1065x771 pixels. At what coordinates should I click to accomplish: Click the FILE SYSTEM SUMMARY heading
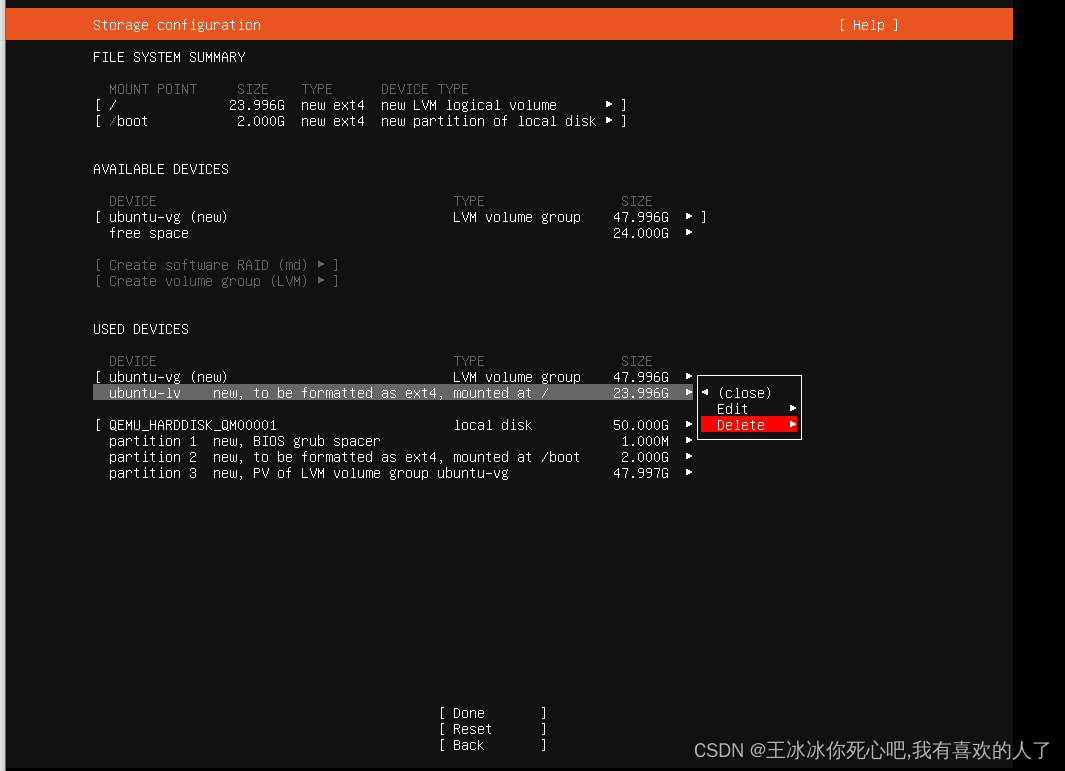(x=169, y=57)
